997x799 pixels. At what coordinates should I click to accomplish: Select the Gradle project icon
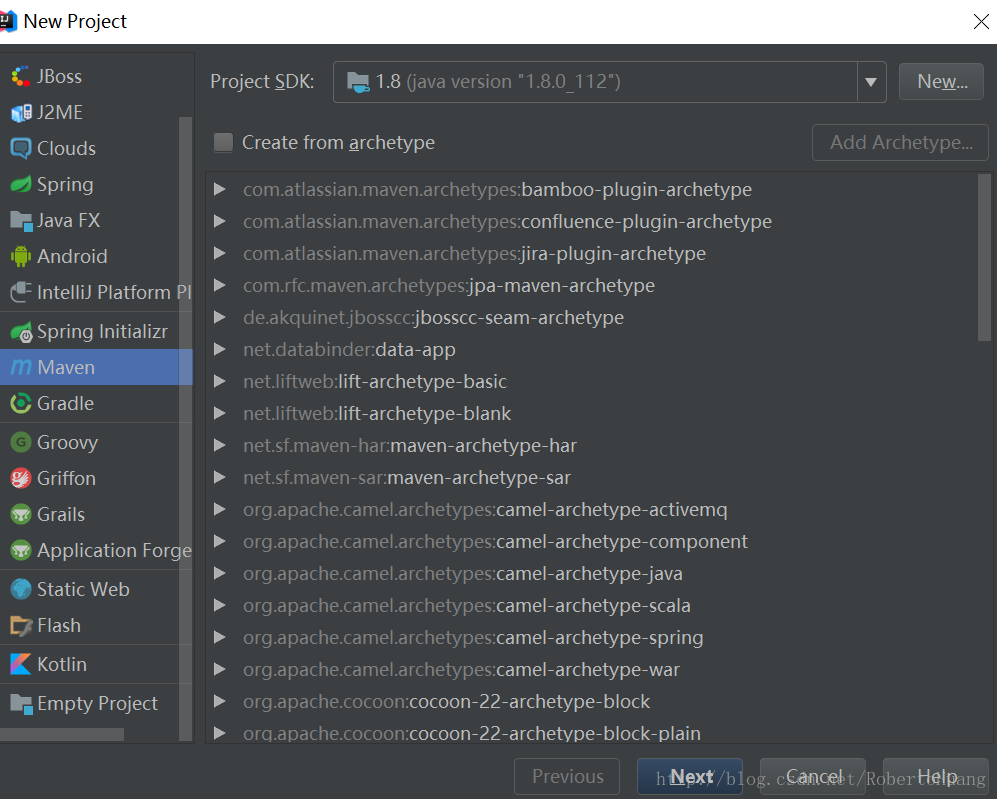coord(21,404)
